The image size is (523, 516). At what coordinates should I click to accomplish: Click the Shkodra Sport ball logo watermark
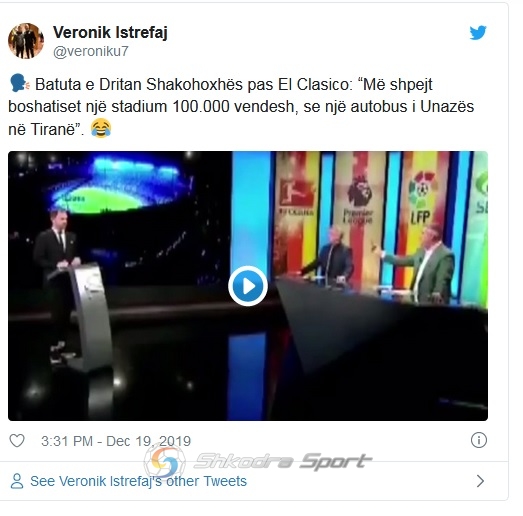coord(165,462)
